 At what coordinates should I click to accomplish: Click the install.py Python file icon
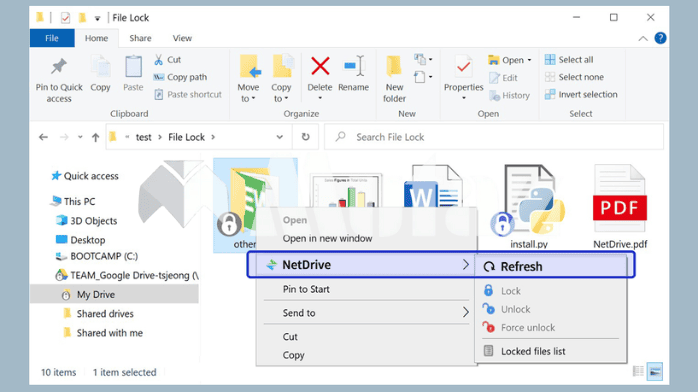tap(529, 200)
